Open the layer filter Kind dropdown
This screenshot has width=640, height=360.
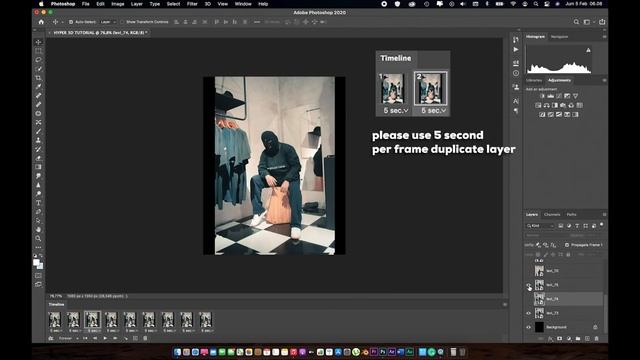point(540,226)
